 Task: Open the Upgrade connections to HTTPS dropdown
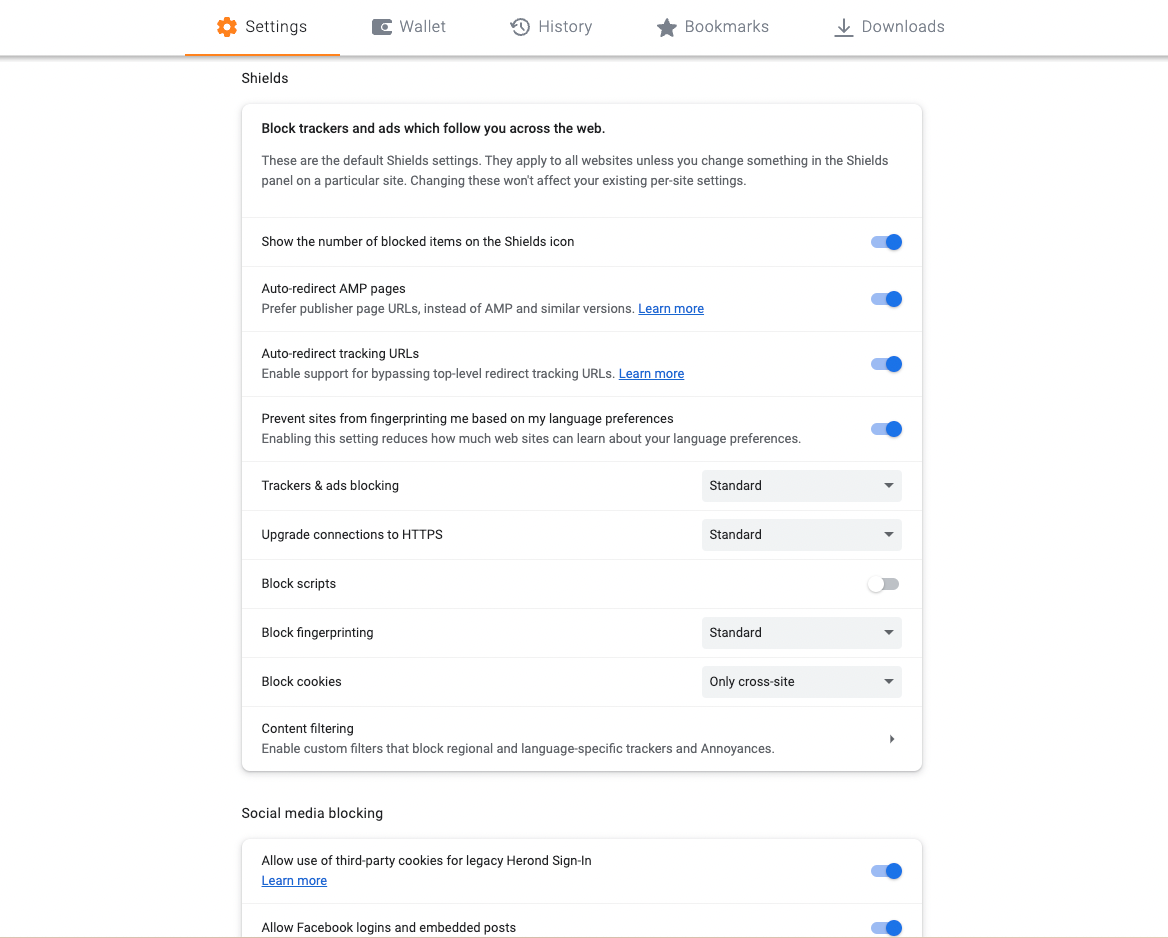801,534
